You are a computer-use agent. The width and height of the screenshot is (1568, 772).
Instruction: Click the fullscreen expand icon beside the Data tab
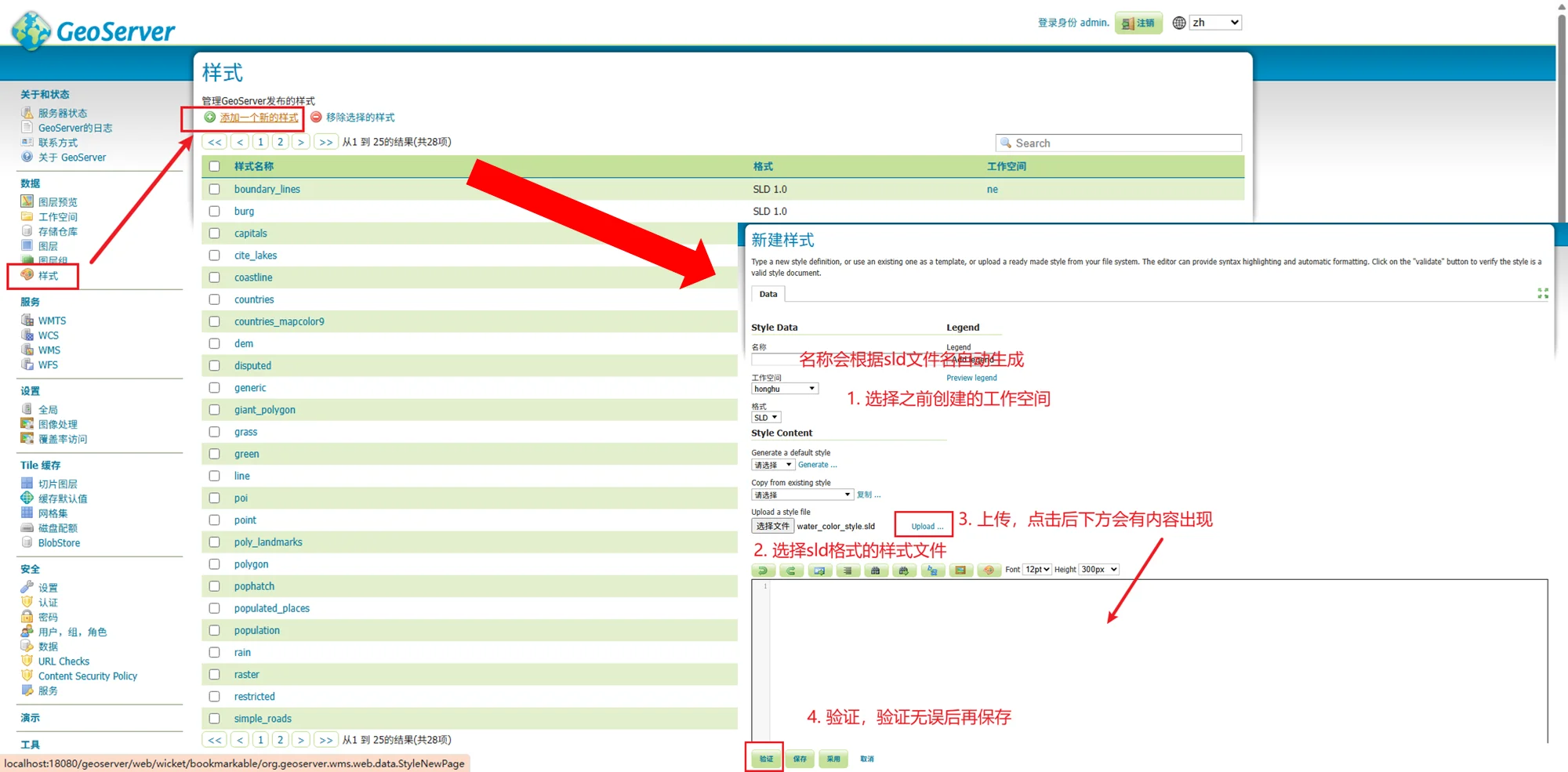coord(1542,293)
